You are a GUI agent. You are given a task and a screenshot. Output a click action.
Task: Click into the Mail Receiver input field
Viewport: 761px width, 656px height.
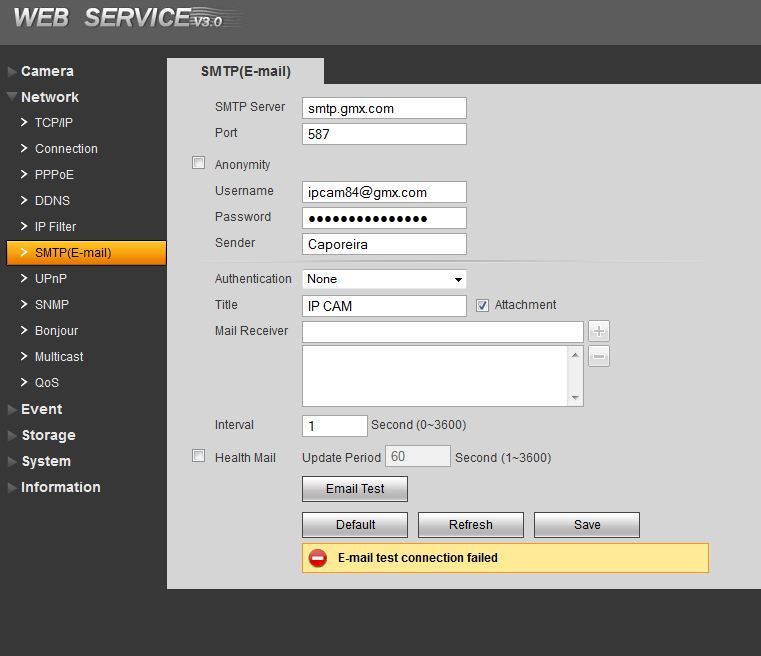[x=442, y=331]
